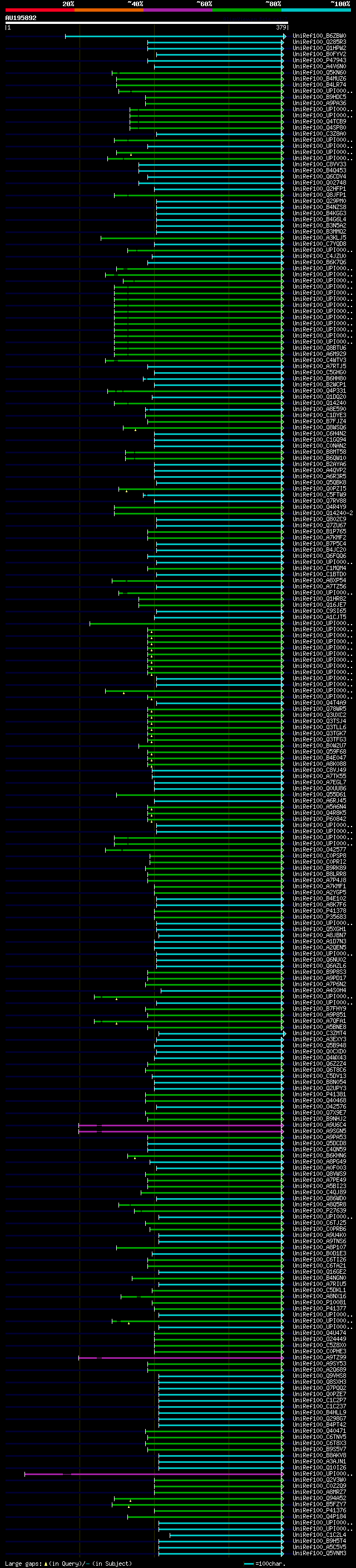
Task: Select the UniRef100_A7KMF2 hit
Action: tap(319, 537)
